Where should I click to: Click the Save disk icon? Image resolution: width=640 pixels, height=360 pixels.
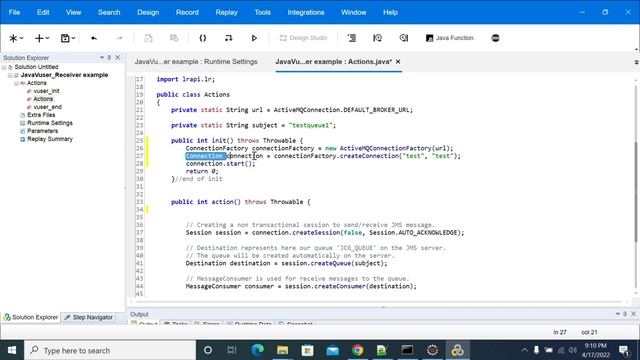[x=65, y=38]
